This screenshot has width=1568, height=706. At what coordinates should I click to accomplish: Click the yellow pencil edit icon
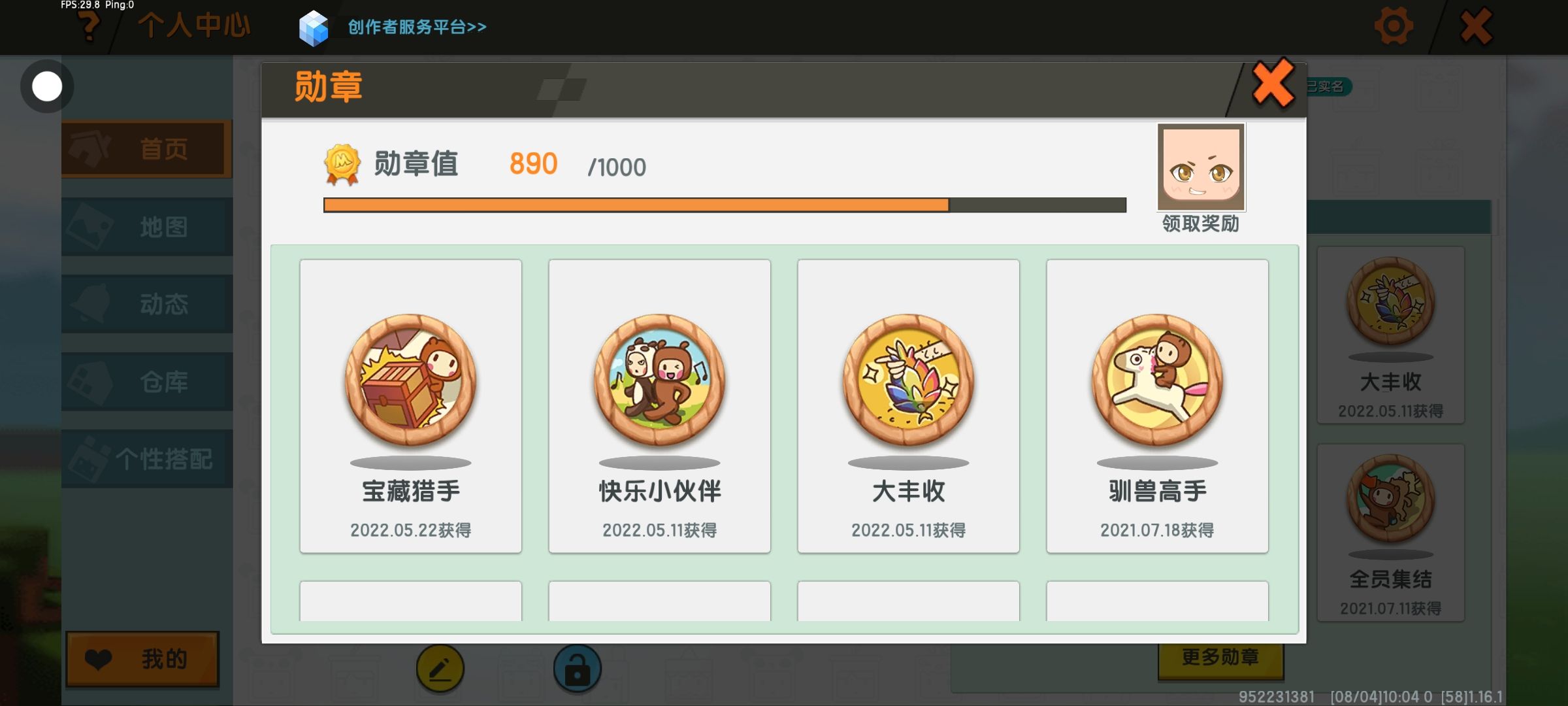coord(440,668)
